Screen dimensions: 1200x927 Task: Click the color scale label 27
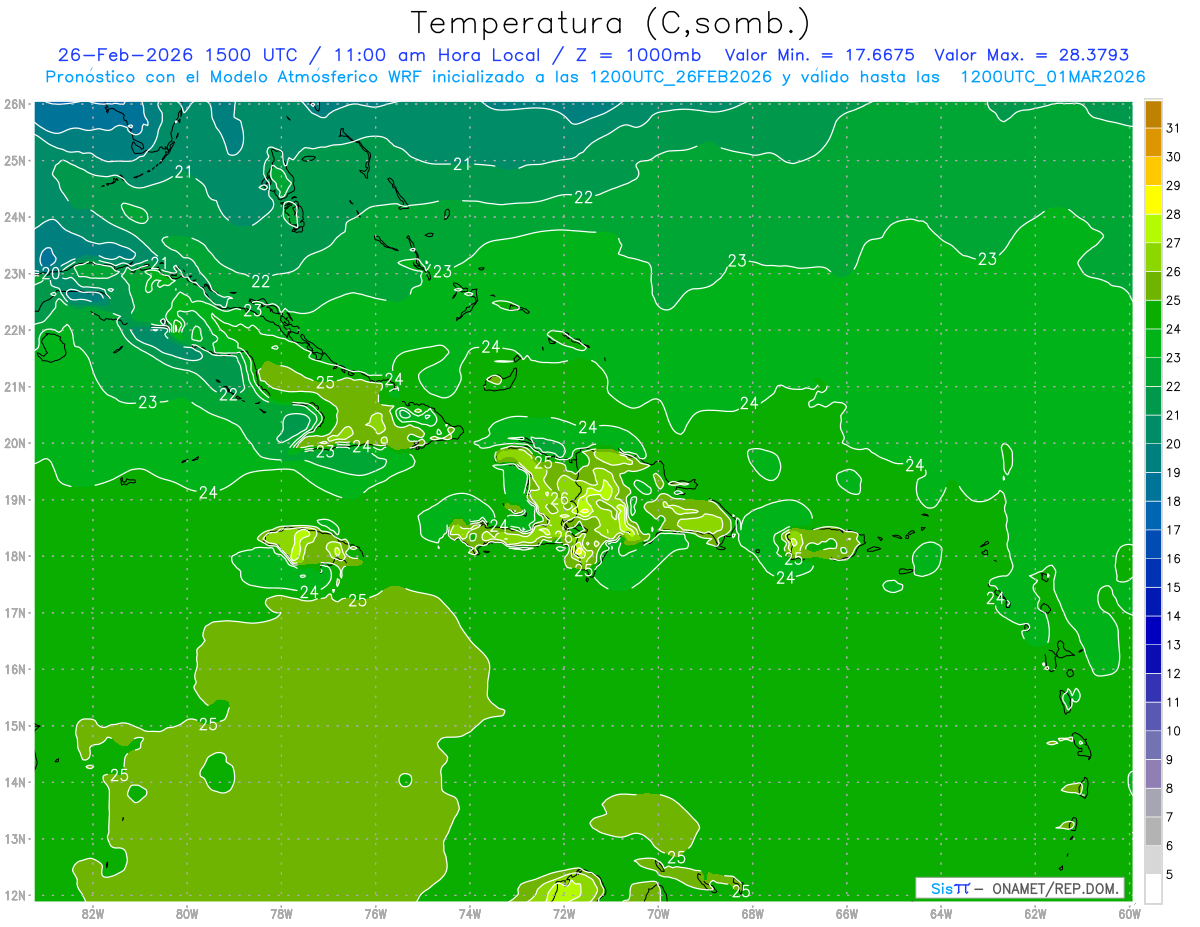point(1174,243)
